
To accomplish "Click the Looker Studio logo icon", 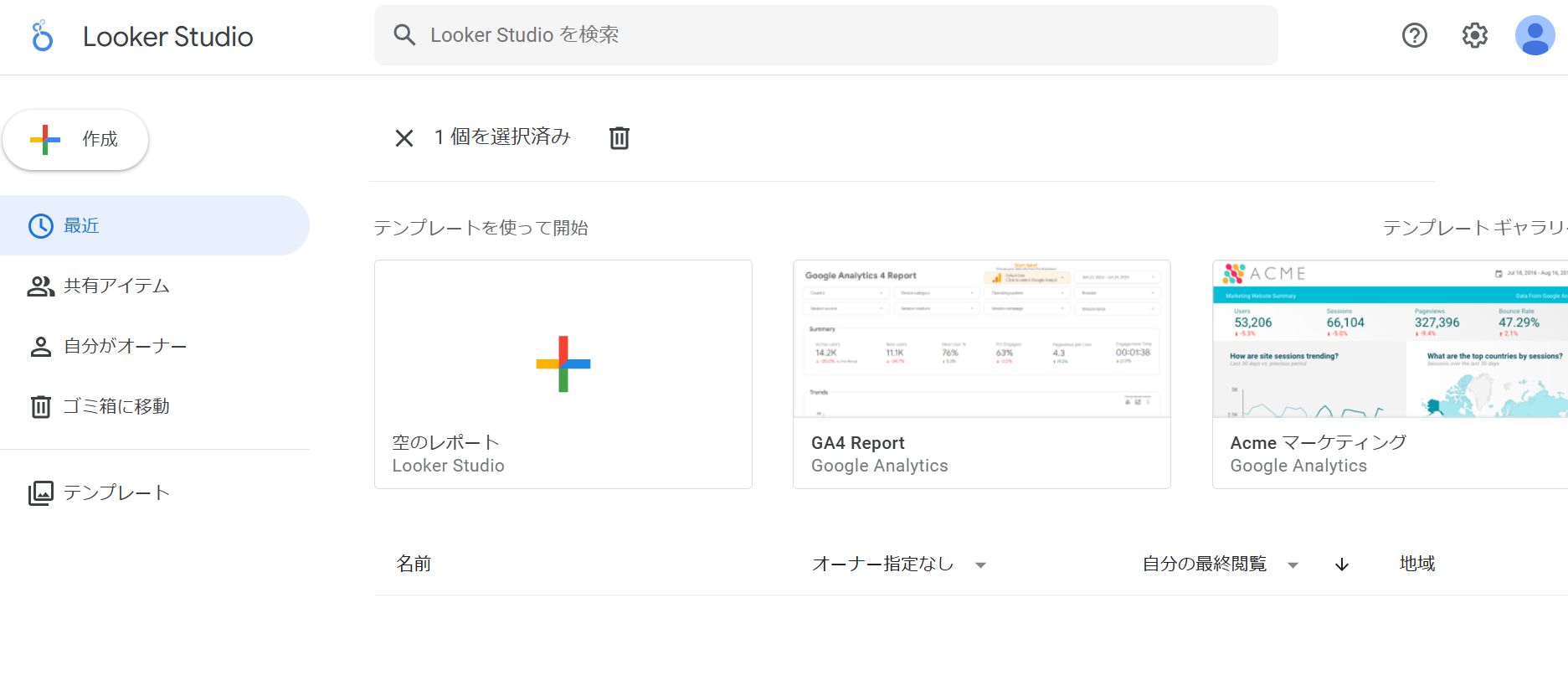I will click(42, 36).
